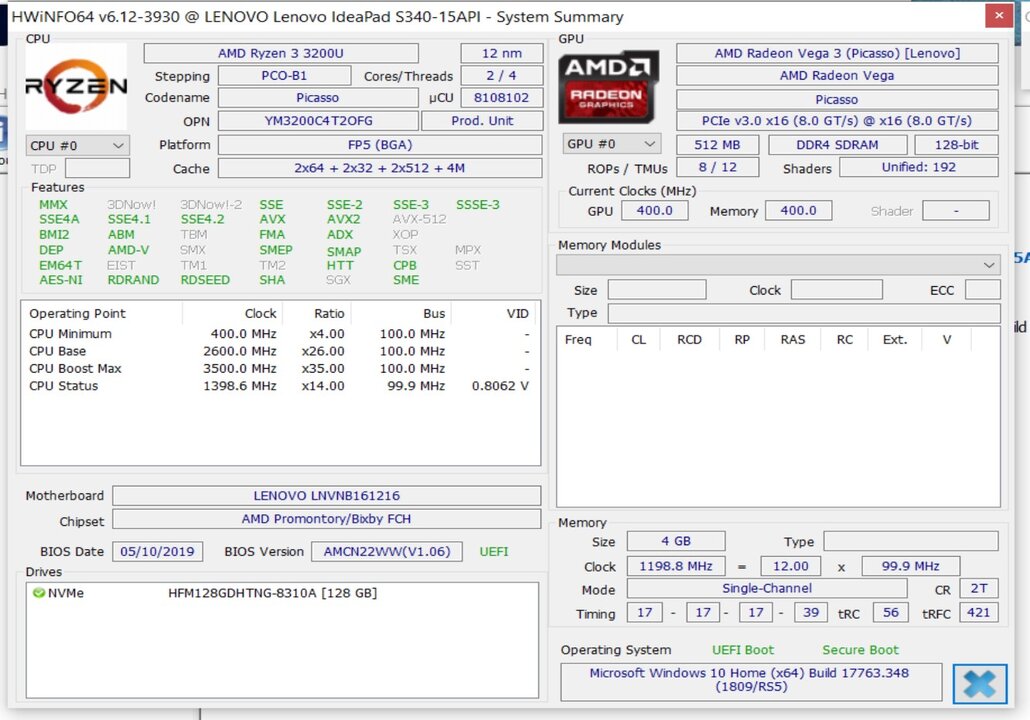Click the Windows 10 Home operating system field
The width and height of the screenshot is (1030, 720).
tap(750, 680)
